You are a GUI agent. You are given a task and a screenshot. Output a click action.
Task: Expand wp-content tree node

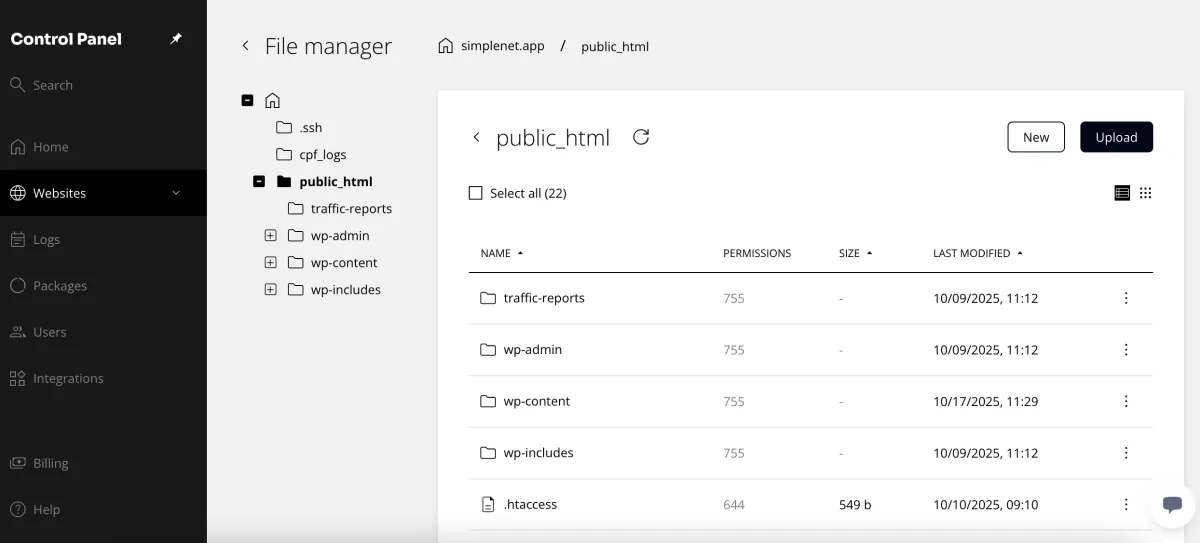pyautogui.click(x=270, y=263)
